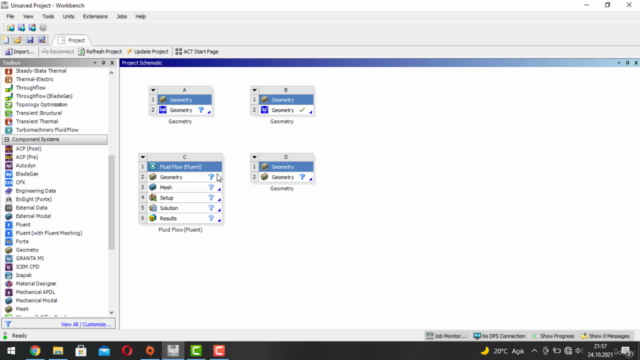Open the View menu

tap(28, 16)
